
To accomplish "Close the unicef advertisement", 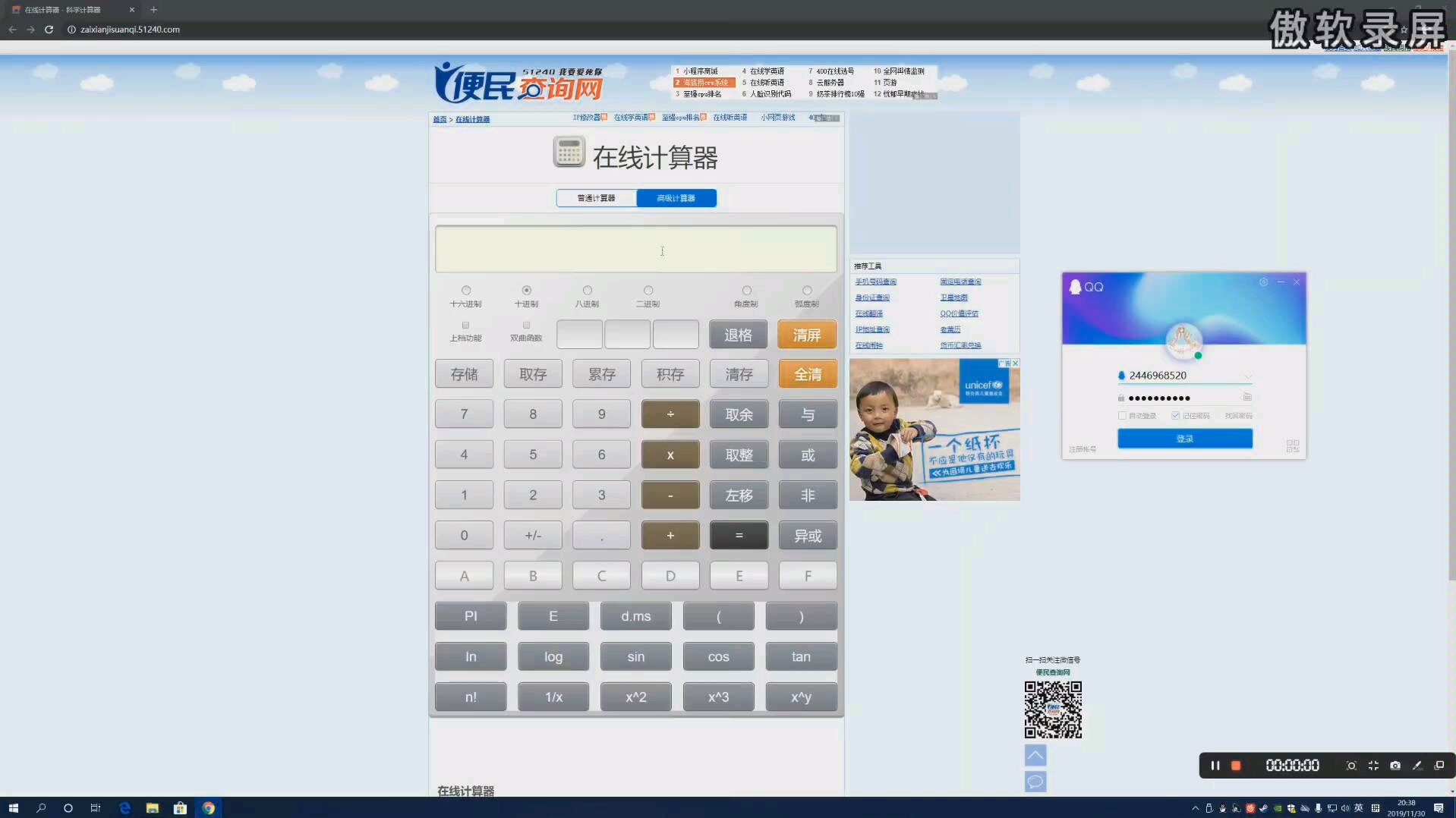I will (1016, 363).
